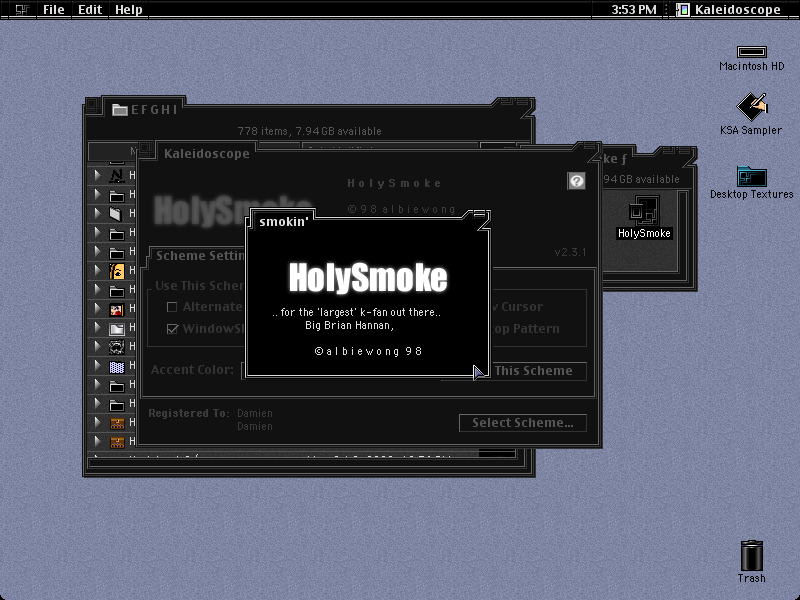Open the system menu at the menu bar's left end
800x600 pixels.
pos(21,9)
